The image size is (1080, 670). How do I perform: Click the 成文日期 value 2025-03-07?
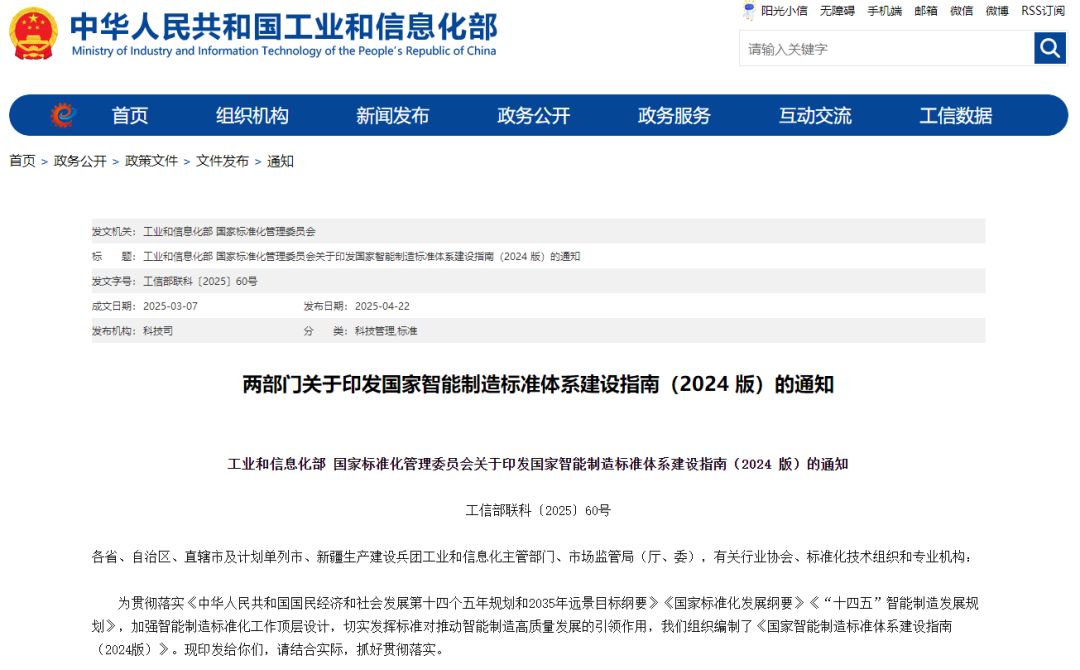point(170,306)
